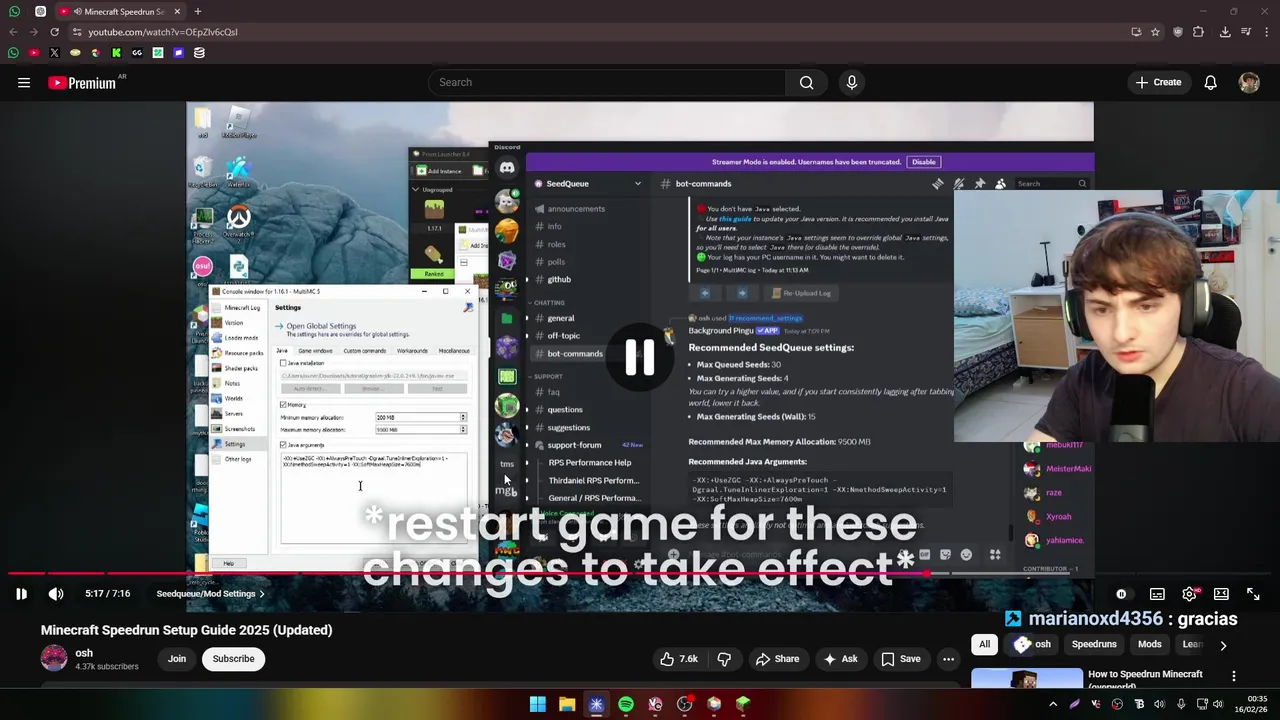The width and height of the screenshot is (1280, 720).
Task: Focus the YouTube search field
Action: (605, 82)
